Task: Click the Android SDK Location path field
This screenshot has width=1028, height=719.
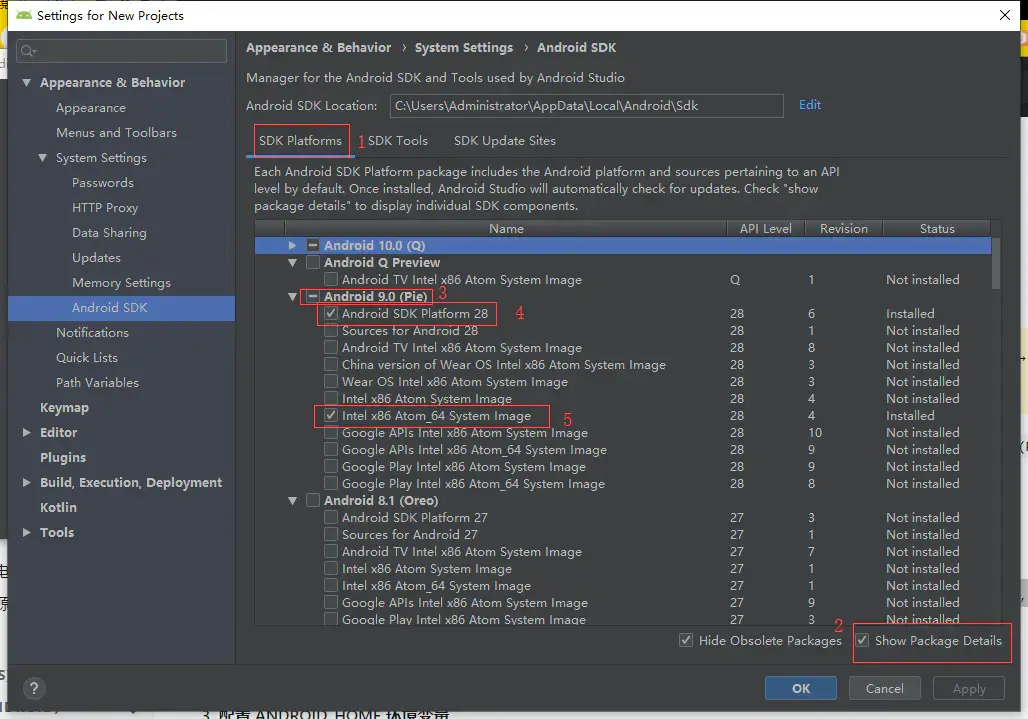Action: tap(586, 106)
